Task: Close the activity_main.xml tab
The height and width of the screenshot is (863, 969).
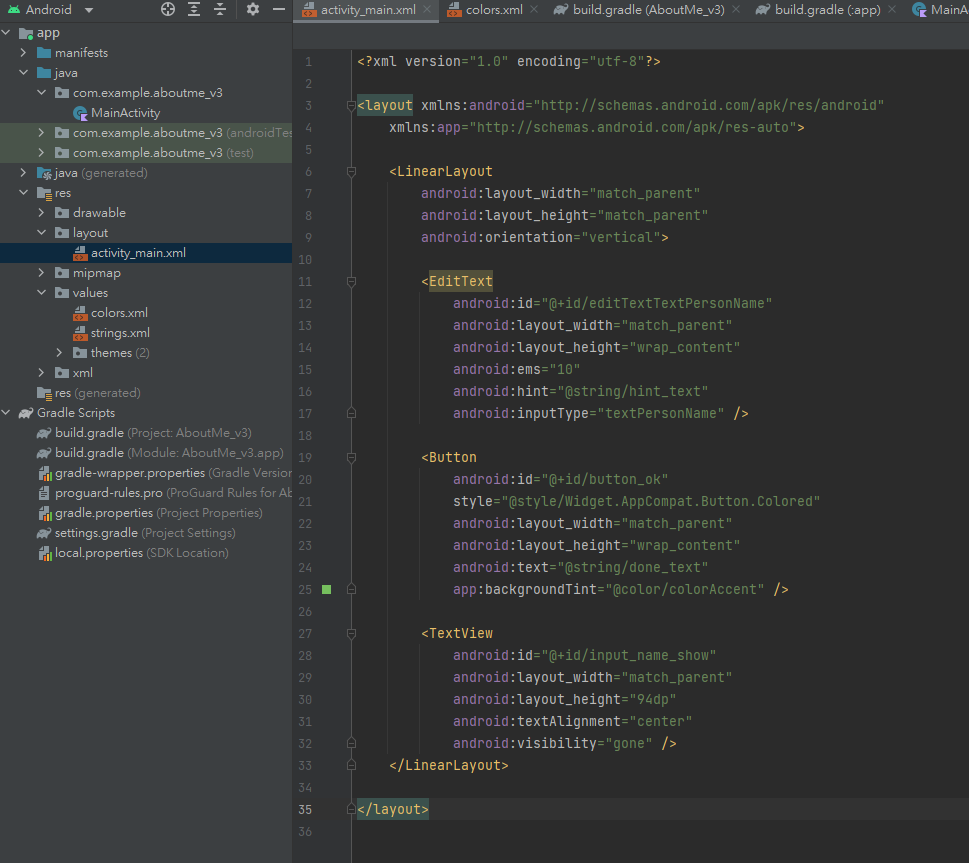Action: coord(428,10)
